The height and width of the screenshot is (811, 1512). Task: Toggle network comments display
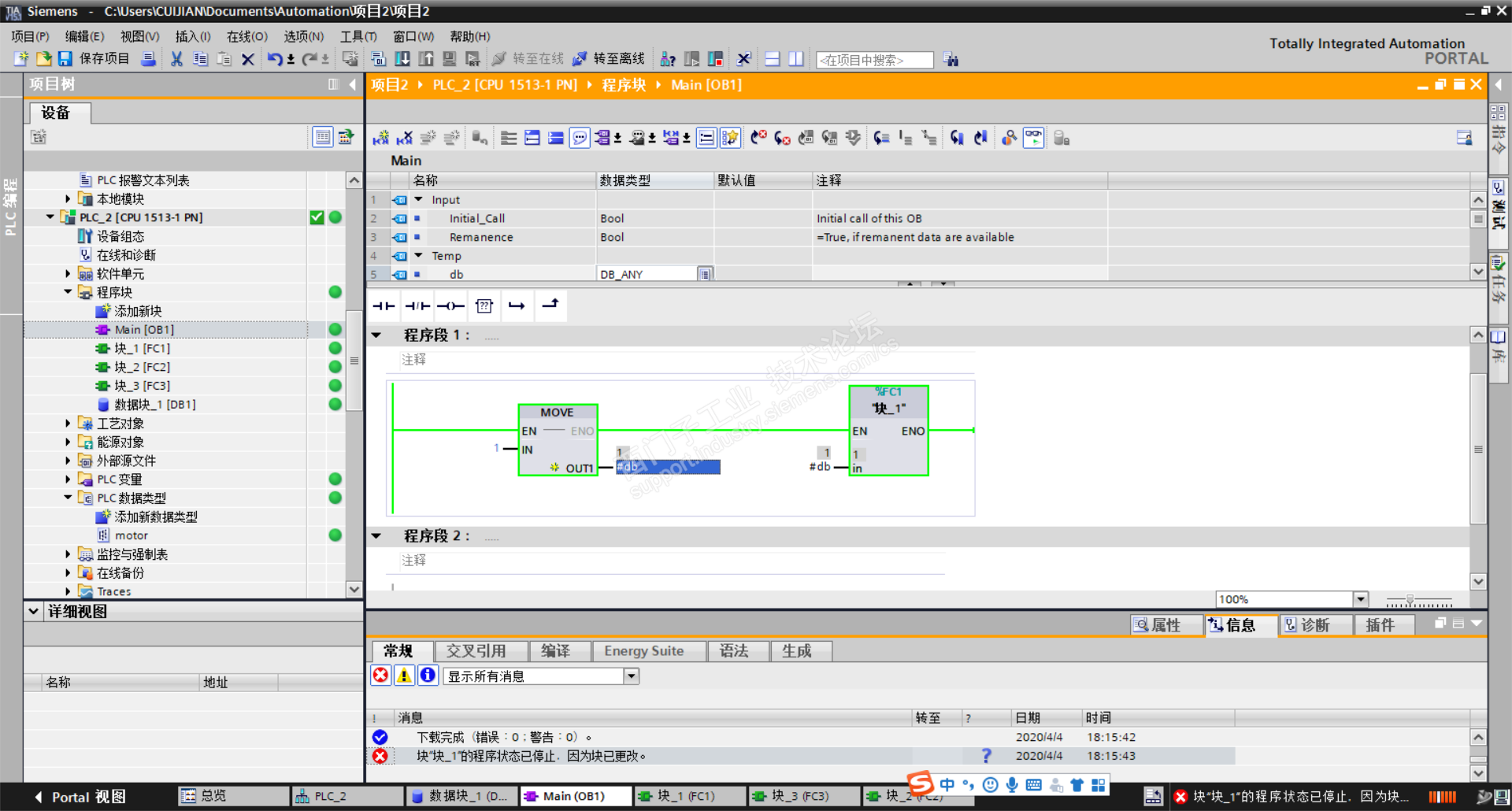pos(706,138)
